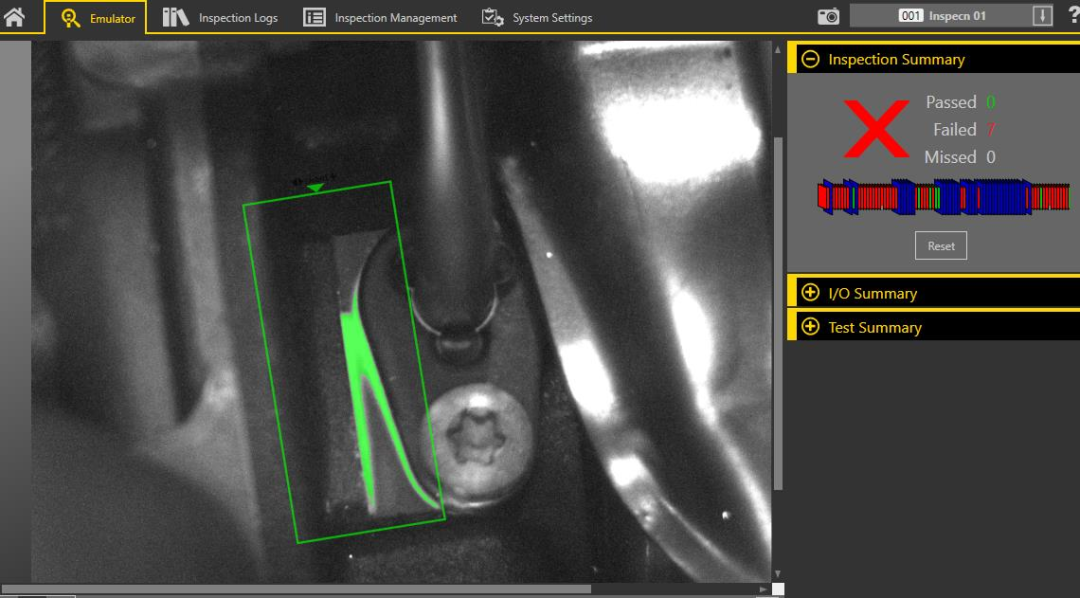
Task: Click the 001 inspection number badge
Action: tap(911, 16)
